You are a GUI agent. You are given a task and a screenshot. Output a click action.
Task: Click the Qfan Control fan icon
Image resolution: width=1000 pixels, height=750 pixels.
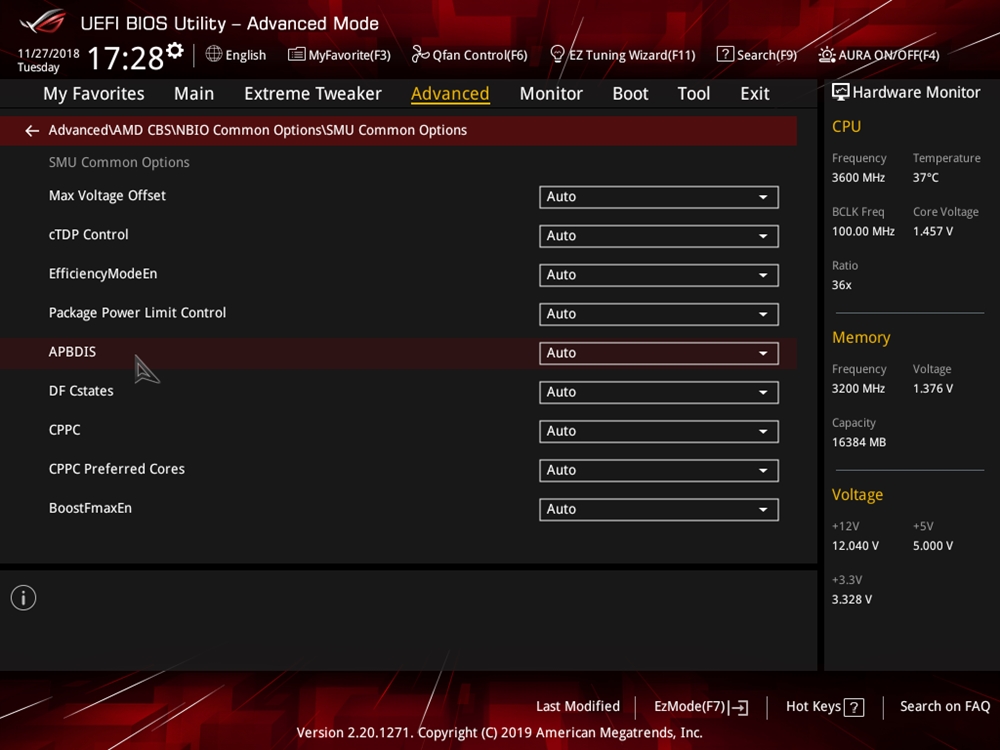[x=420, y=54]
